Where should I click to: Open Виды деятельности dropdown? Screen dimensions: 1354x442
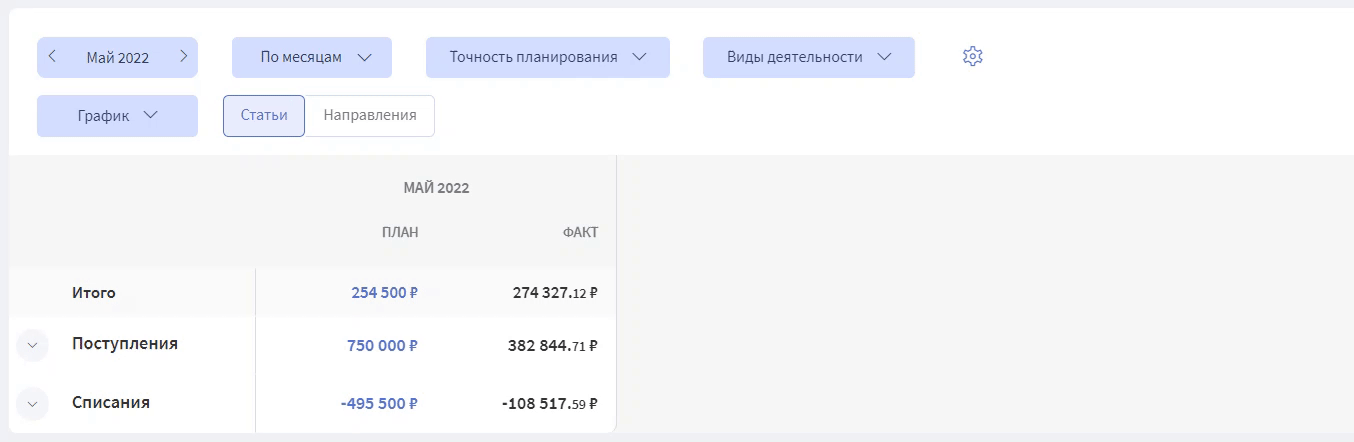point(809,57)
